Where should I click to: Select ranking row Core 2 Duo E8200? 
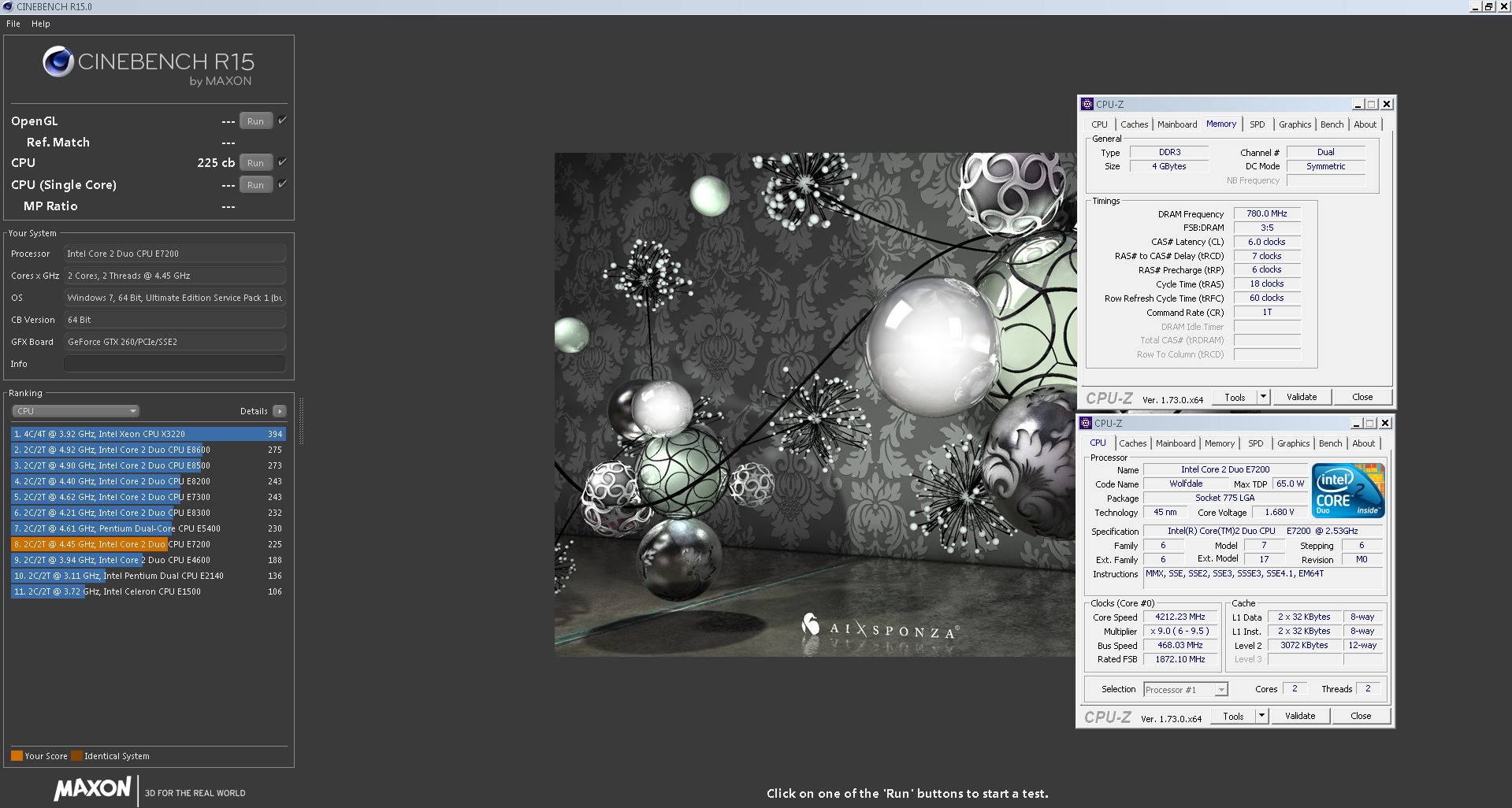pos(148,481)
